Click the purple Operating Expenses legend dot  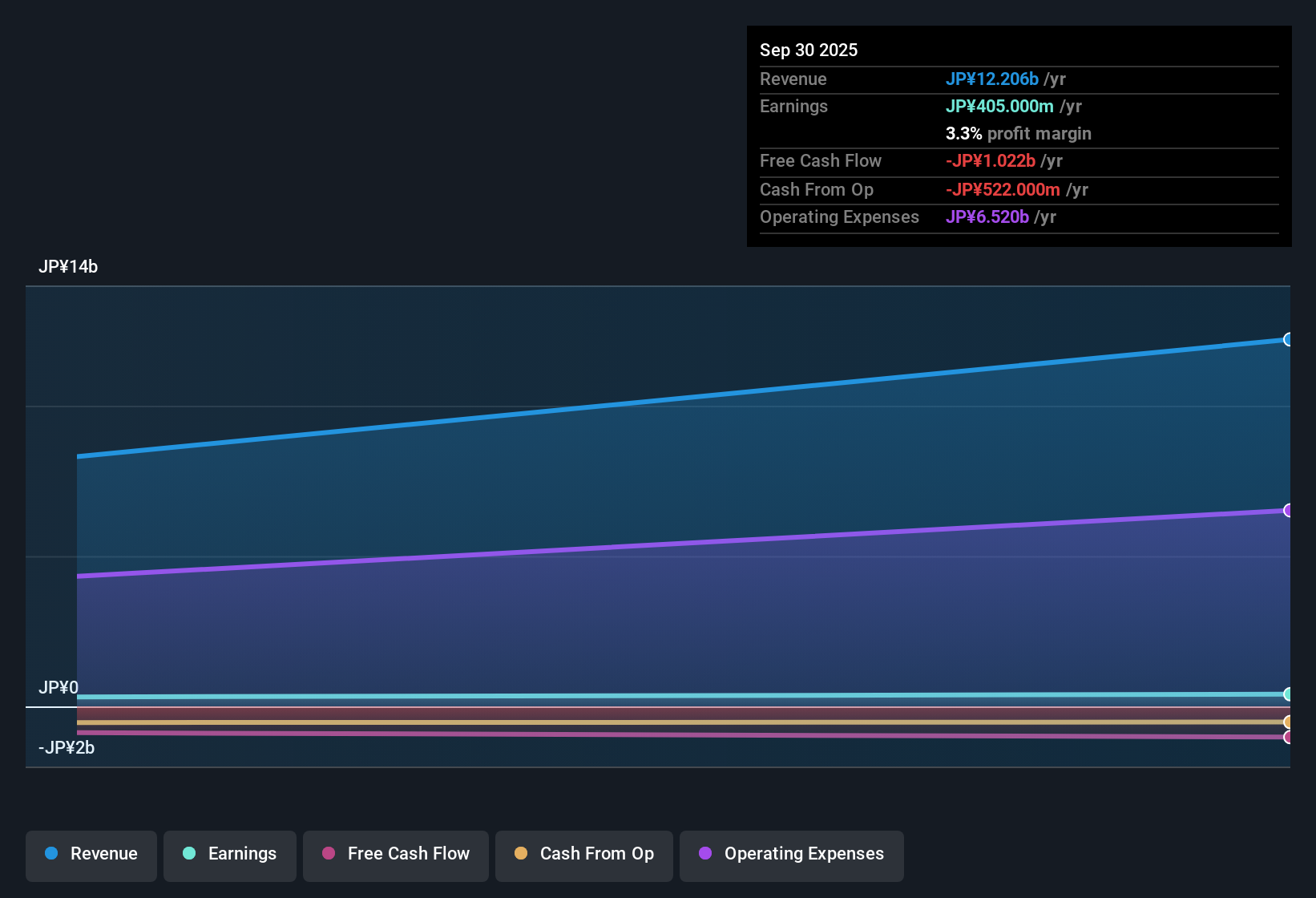705,853
